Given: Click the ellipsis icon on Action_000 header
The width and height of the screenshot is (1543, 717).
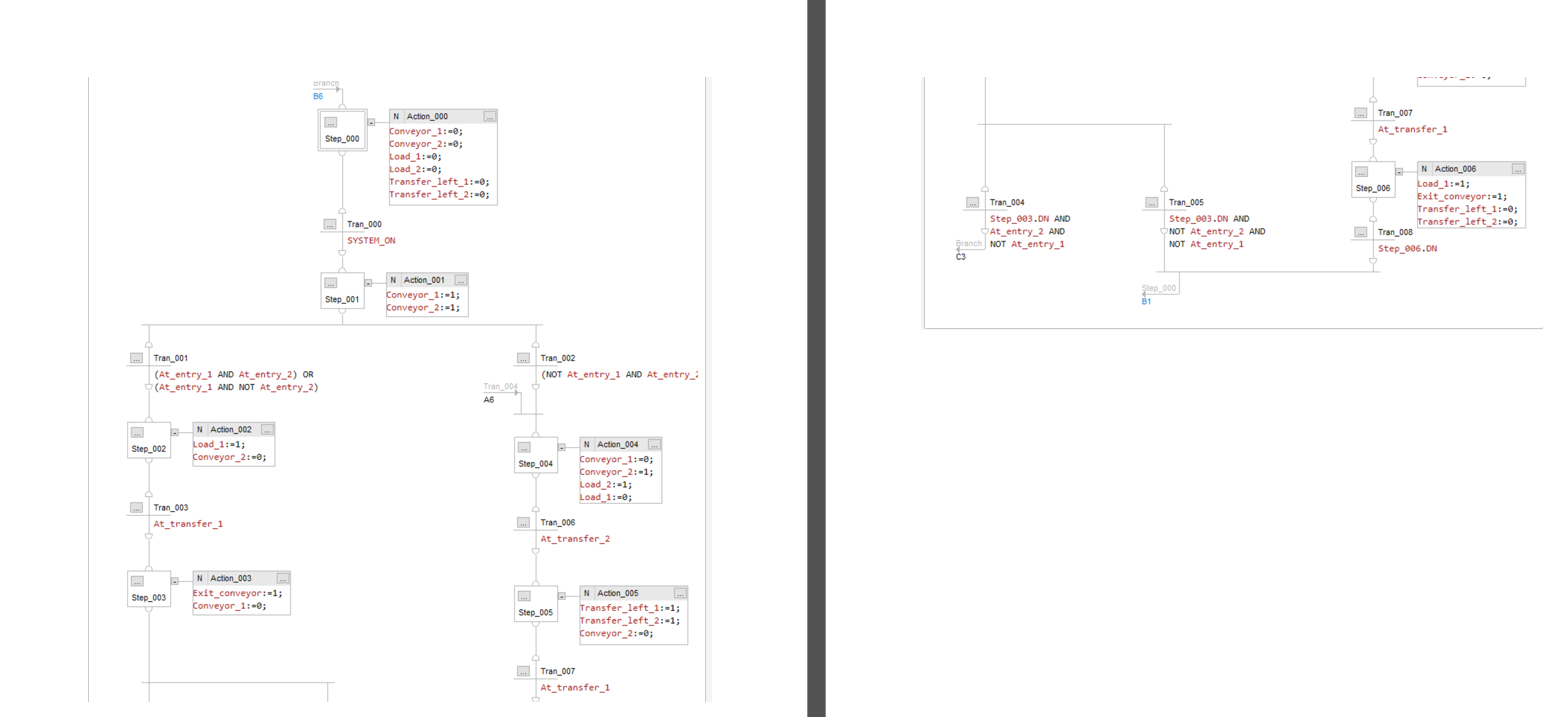Looking at the screenshot, I should (x=490, y=116).
